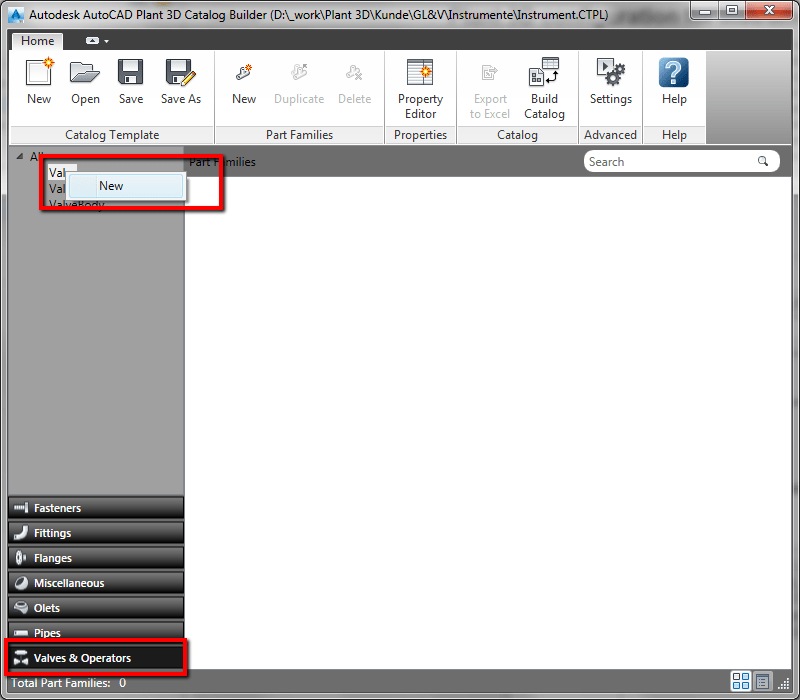The width and height of the screenshot is (800, 700).
Task: Switch to thumbnail grid view
Action: [x=740, y=681]
